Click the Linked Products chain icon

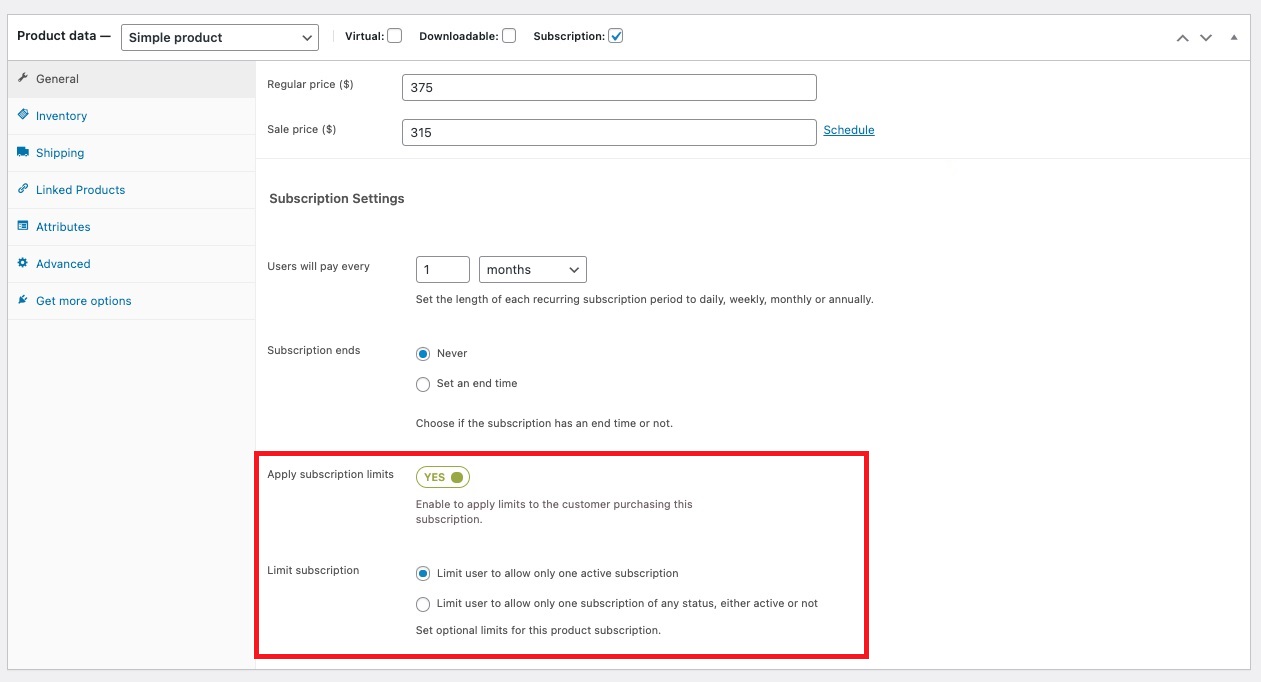click(x=23, y=189)
